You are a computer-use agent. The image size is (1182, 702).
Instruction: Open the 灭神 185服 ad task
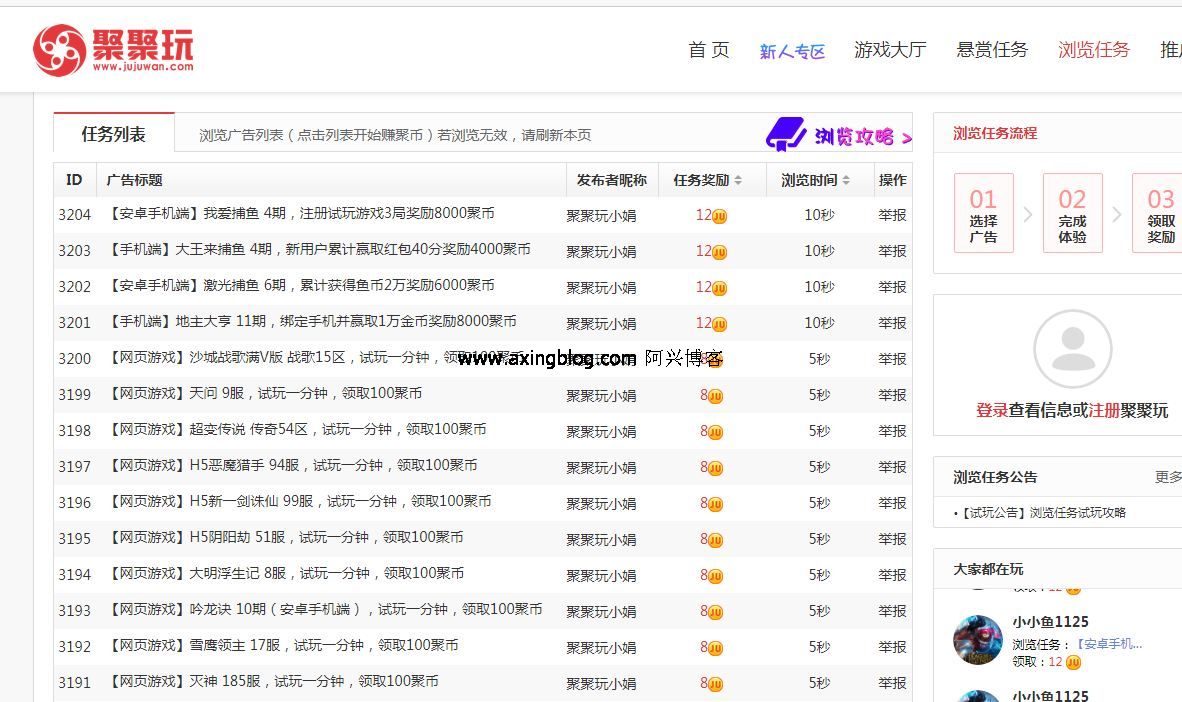point(273,681)
